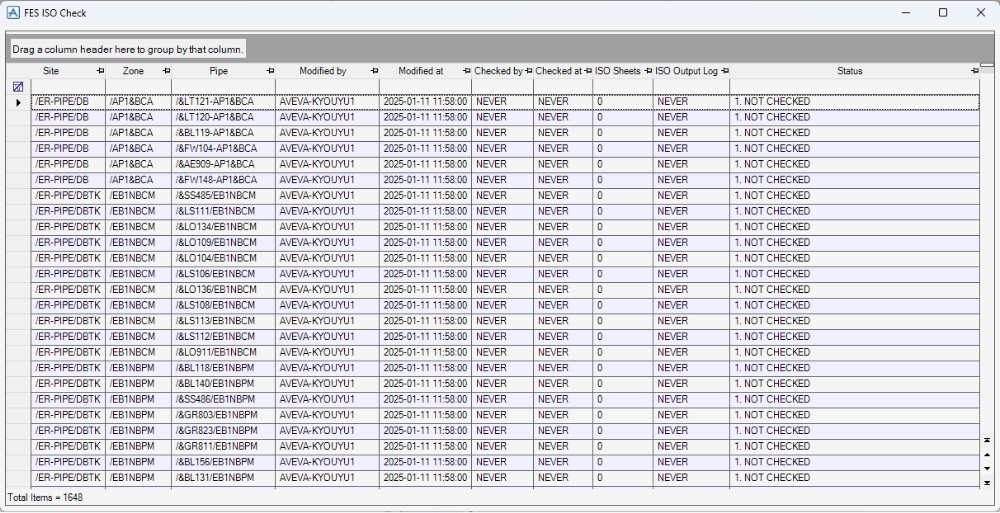Jump to top of list button
This screenshot has height=513, width=1000.
click(987, 440)
